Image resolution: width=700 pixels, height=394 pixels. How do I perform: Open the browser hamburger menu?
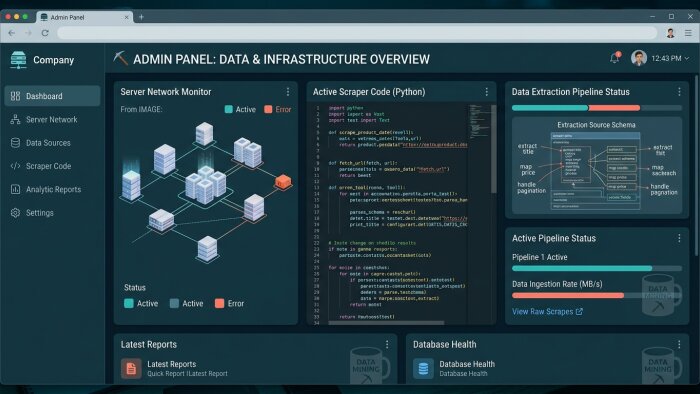pyautogui.click(x=688, y=33)
